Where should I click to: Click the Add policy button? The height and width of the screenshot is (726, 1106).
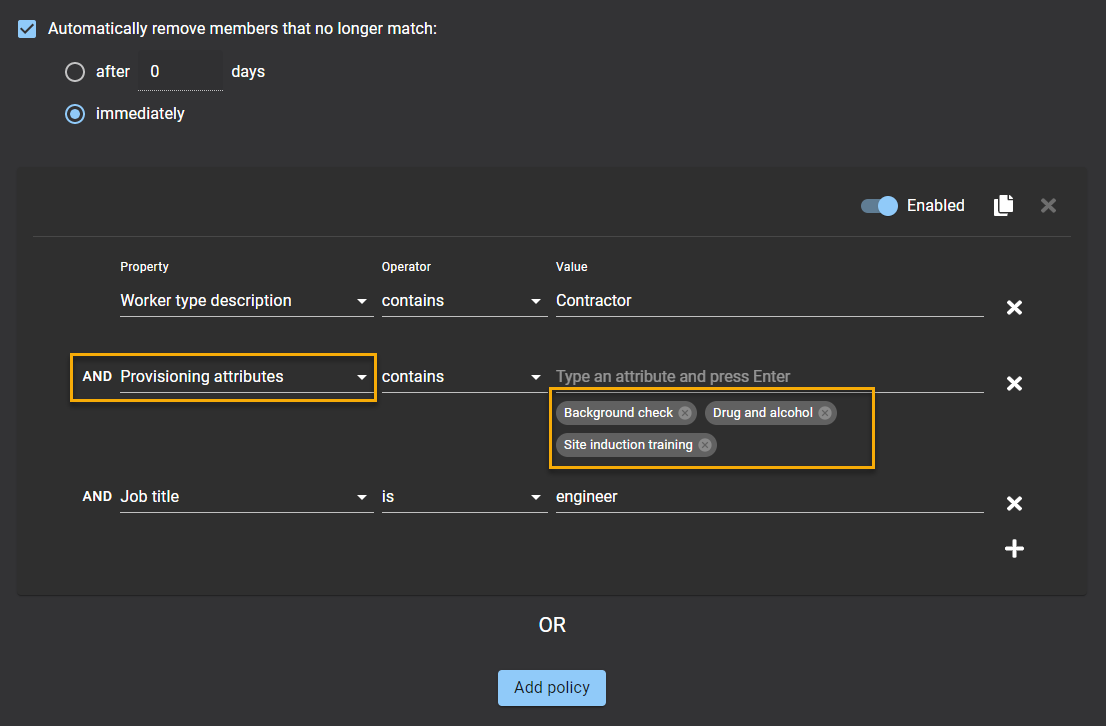pos(552,688)
